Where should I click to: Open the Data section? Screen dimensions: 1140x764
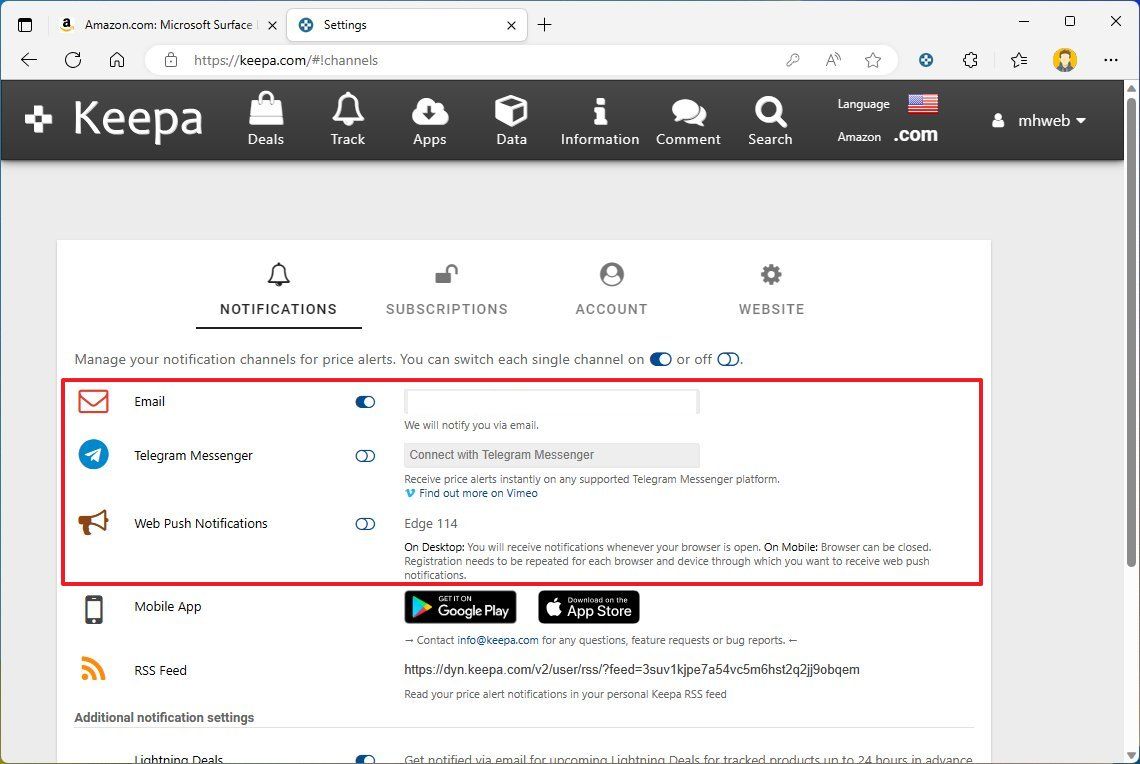point(510,118)
